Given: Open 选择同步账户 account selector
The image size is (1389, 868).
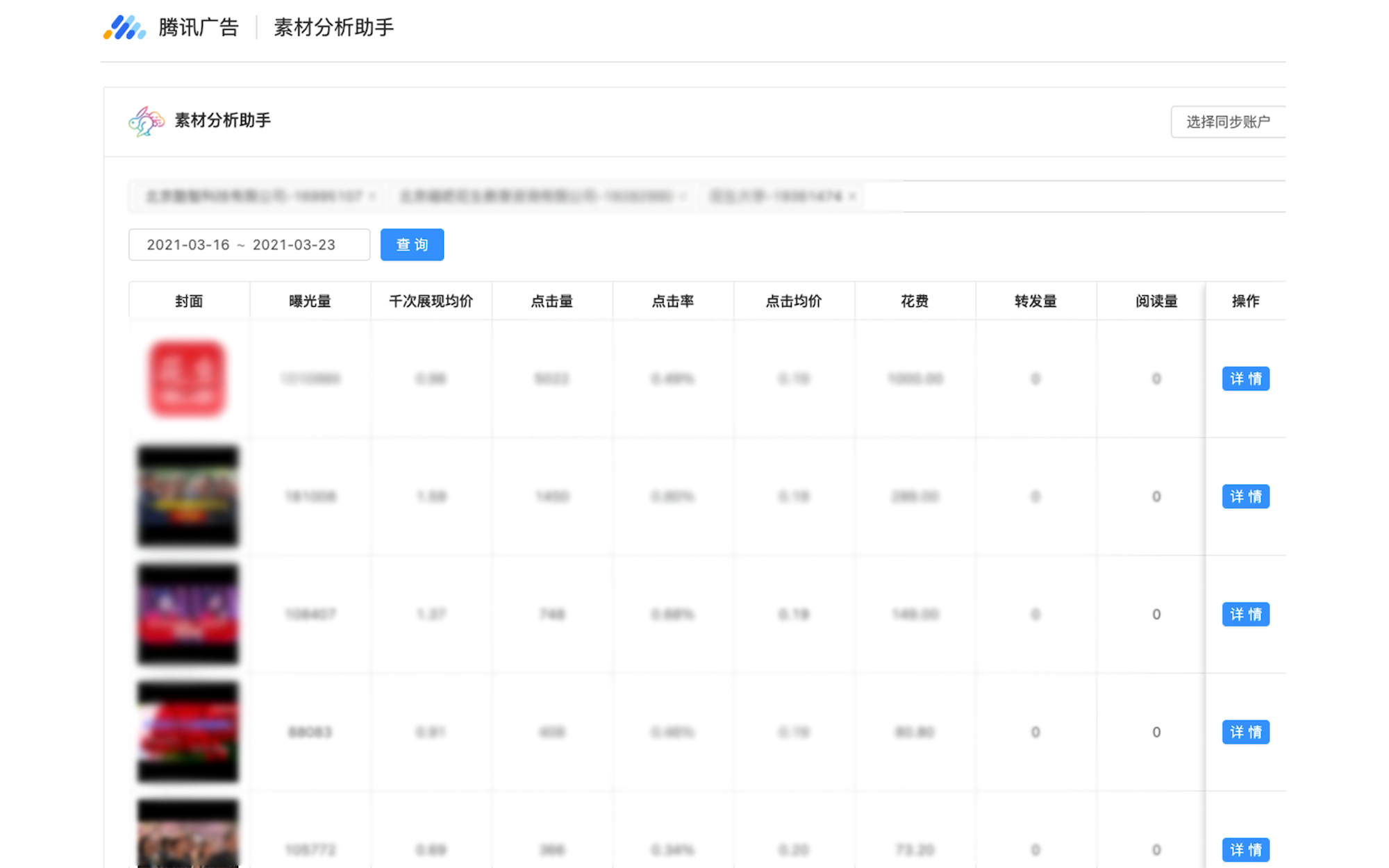Looking at the screenshot, I should click(1227, 122).
